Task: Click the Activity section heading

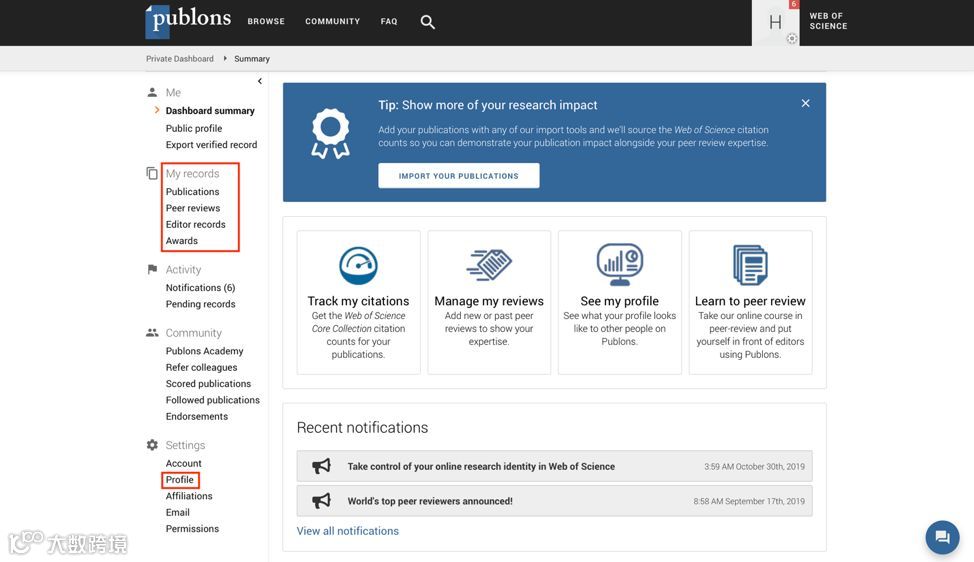Action: click(x=183, y=270)
